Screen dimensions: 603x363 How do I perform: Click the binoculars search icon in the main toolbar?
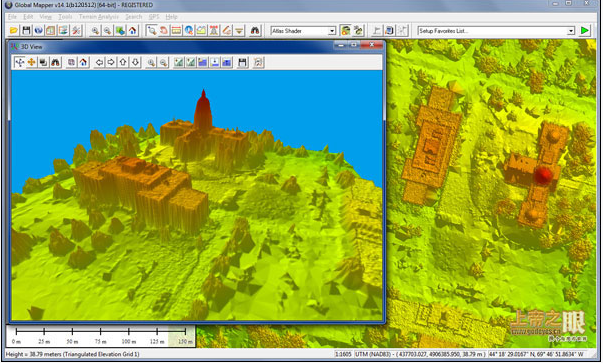click(x=255, y=30)
